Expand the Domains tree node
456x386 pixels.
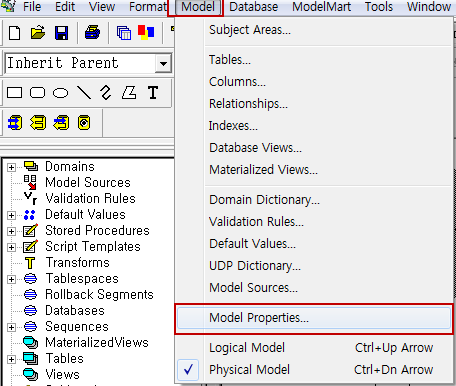click(11, 167)
